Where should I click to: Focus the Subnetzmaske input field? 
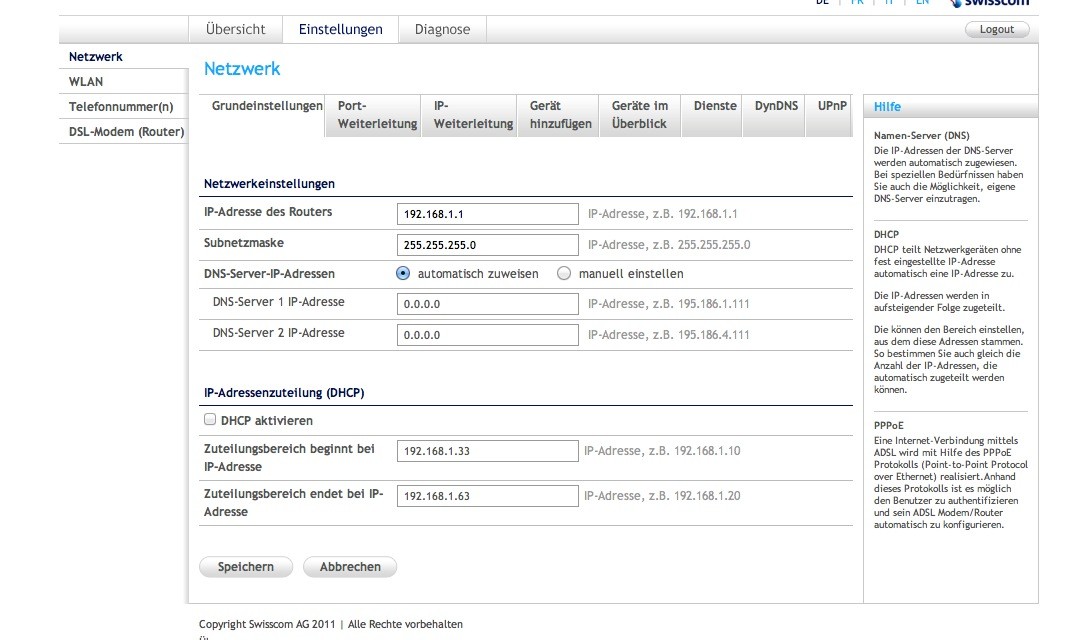(487, 245)
